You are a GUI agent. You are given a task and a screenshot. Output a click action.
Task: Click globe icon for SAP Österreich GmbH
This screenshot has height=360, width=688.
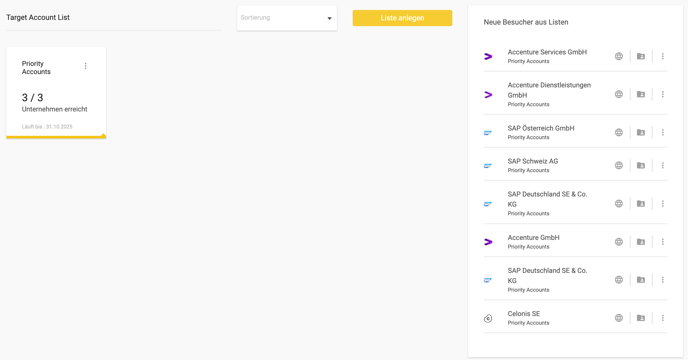click(x=619, y=133)
